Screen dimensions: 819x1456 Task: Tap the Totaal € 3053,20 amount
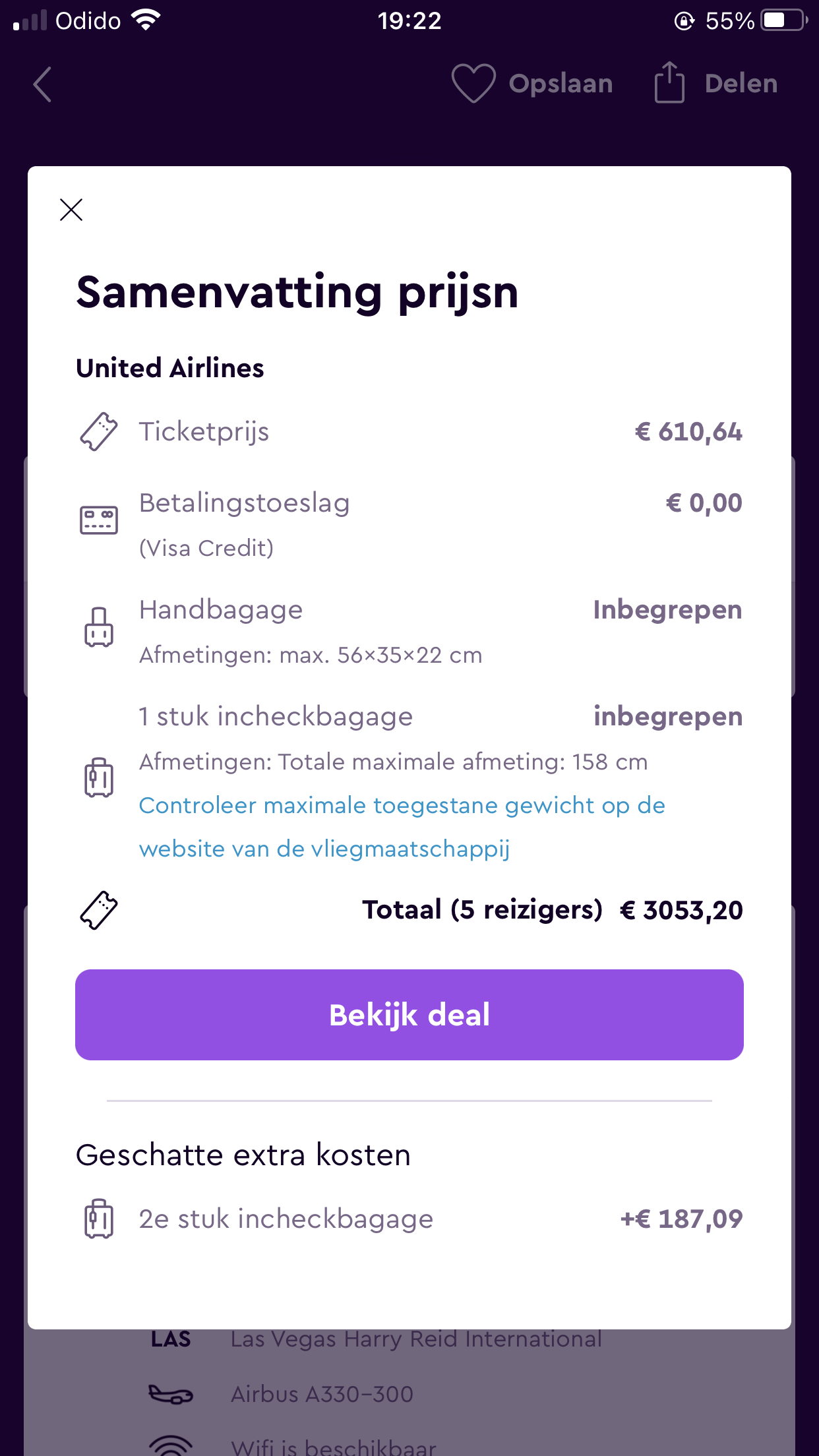click(x=681, y=911)
